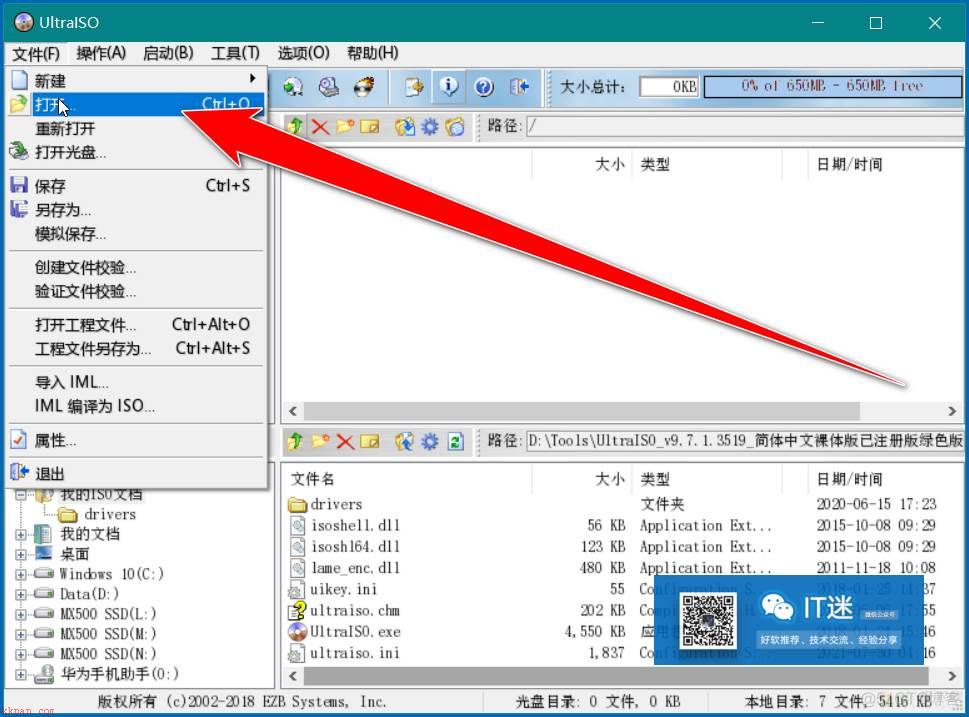Choose 打开工程文件... from the File menu
Viewport: 969px width, 717px height.
coord(137,325)
